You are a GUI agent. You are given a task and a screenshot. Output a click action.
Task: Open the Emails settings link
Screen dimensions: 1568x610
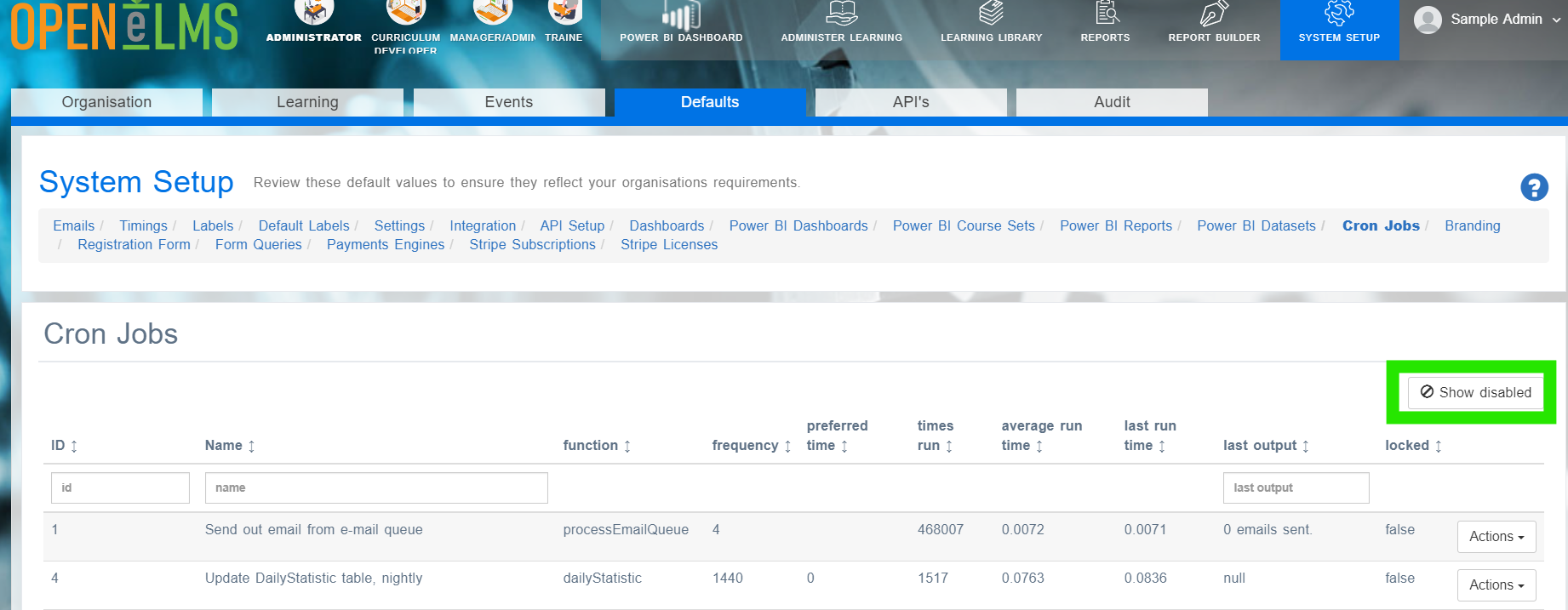(74, 225)
